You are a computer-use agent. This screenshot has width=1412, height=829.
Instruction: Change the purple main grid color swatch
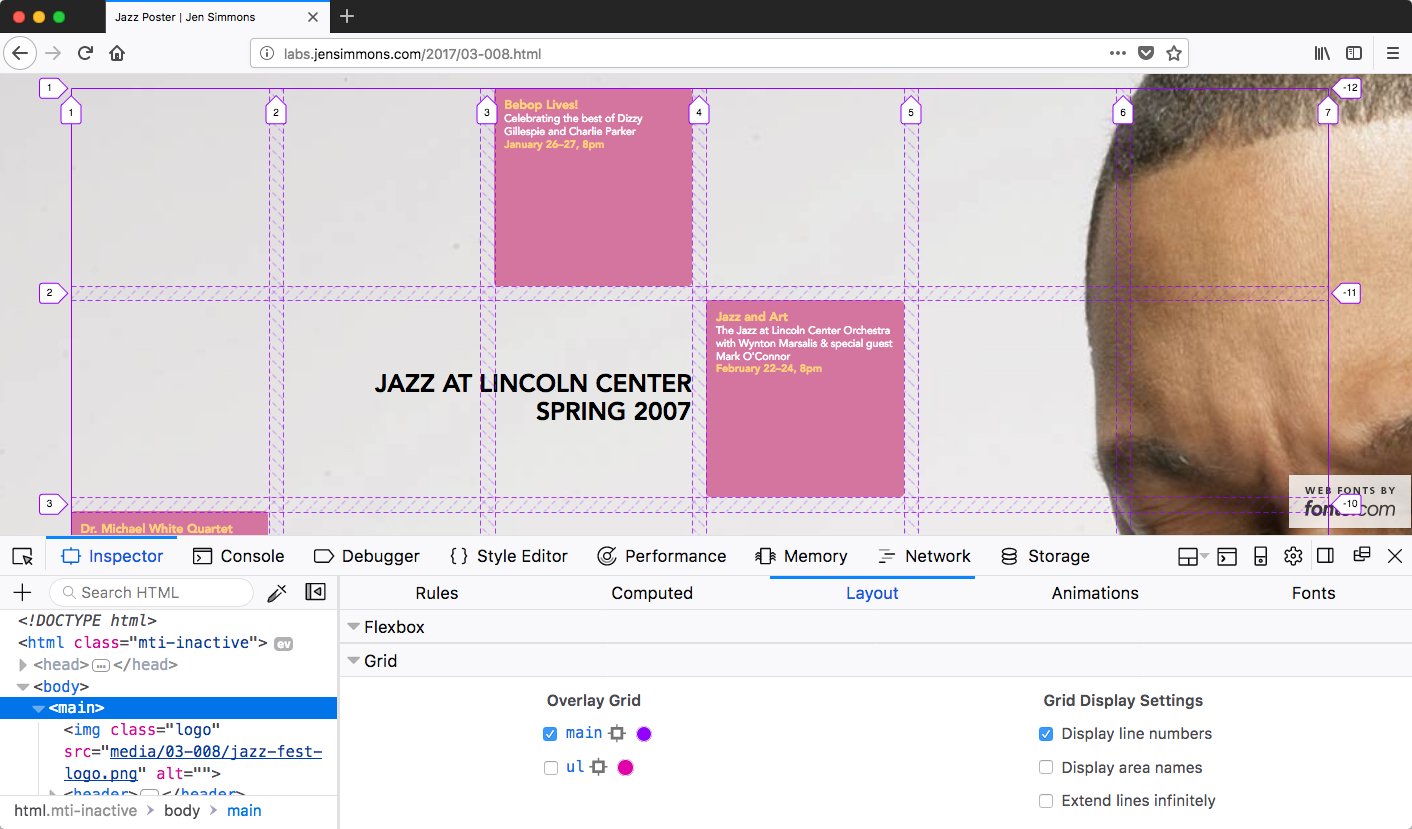(x=644, y=734)
